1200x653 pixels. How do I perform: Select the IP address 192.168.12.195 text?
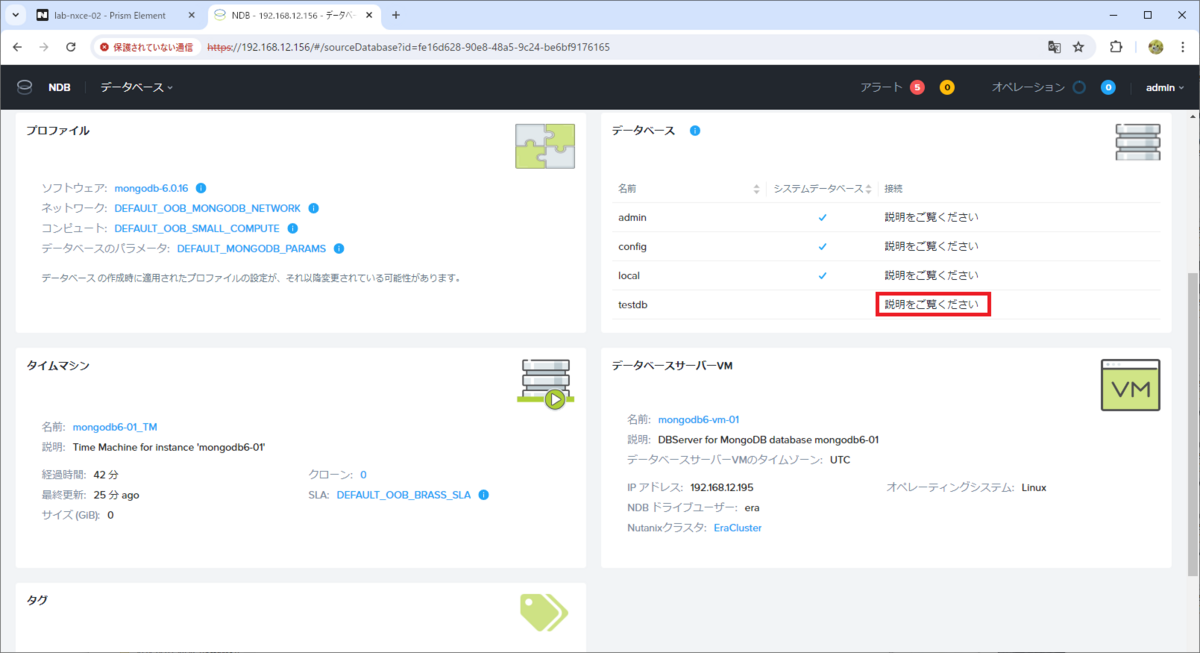722,487
